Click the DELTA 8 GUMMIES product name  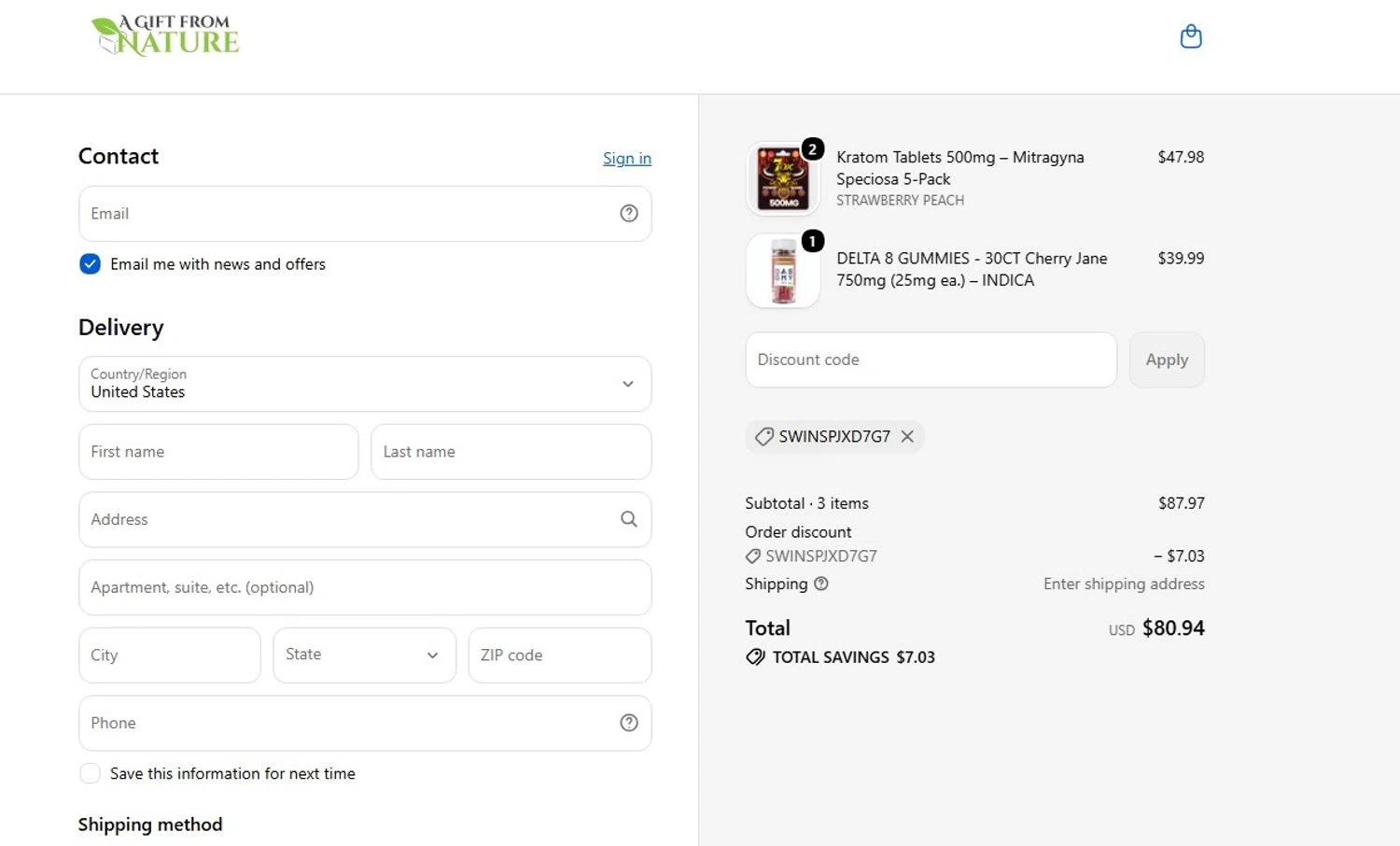[x=972, y=269]
